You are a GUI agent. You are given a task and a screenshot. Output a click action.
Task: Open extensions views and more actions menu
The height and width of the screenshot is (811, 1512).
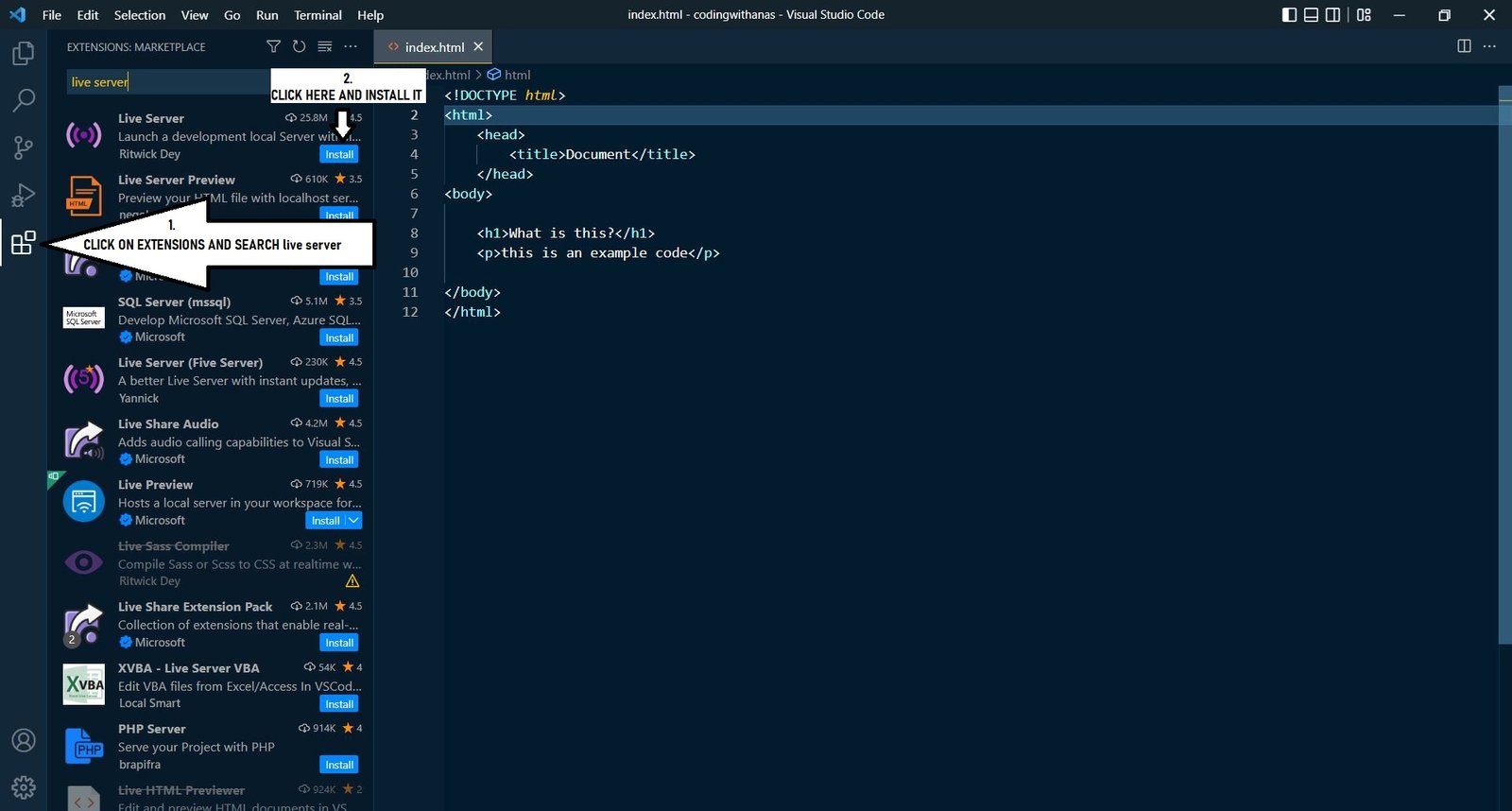tap(351, 46)
